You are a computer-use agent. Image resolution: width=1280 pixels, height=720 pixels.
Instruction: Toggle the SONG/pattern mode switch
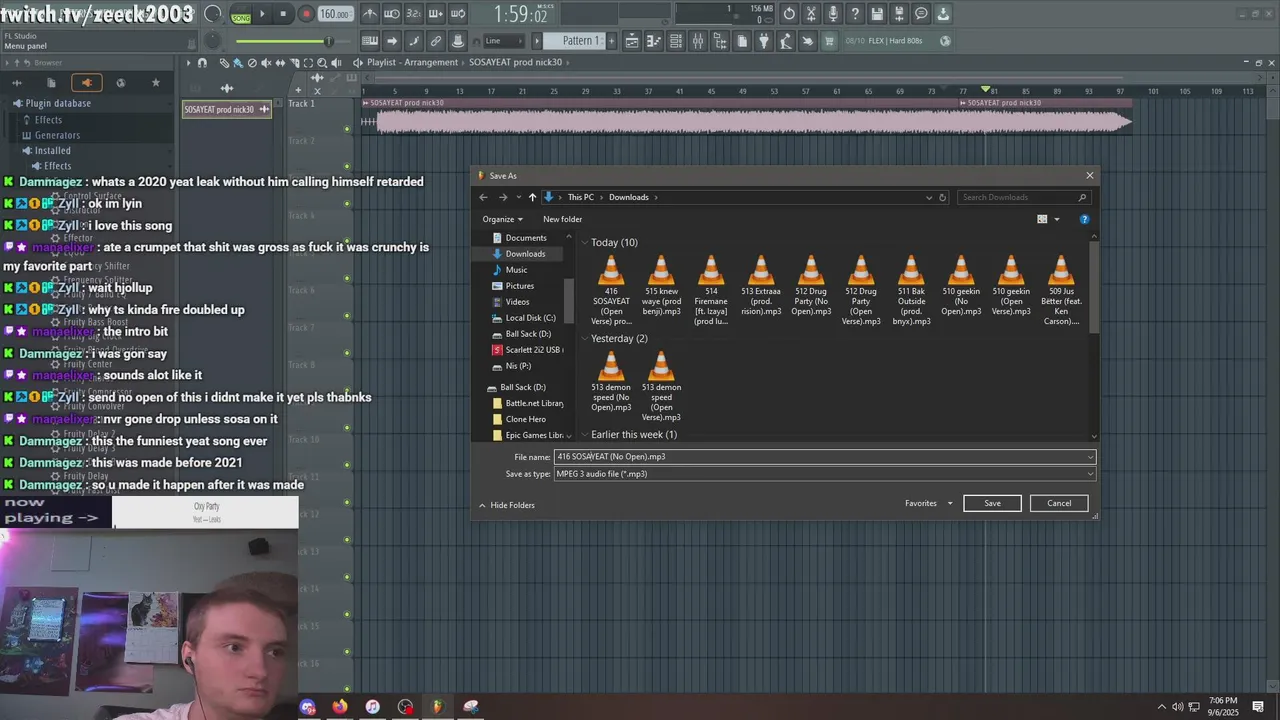coord(241,16)
